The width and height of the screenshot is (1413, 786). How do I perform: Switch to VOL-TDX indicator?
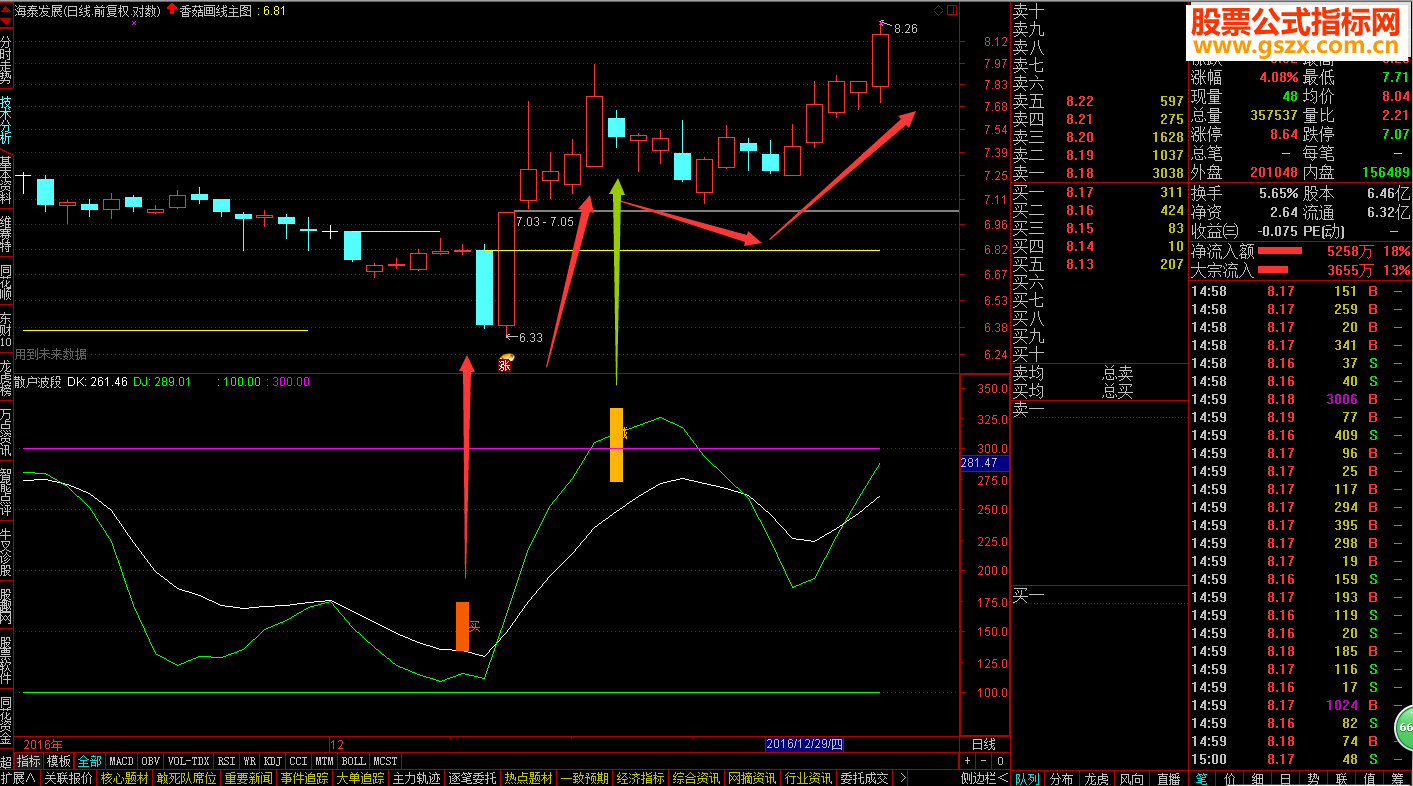click(188, 761)
